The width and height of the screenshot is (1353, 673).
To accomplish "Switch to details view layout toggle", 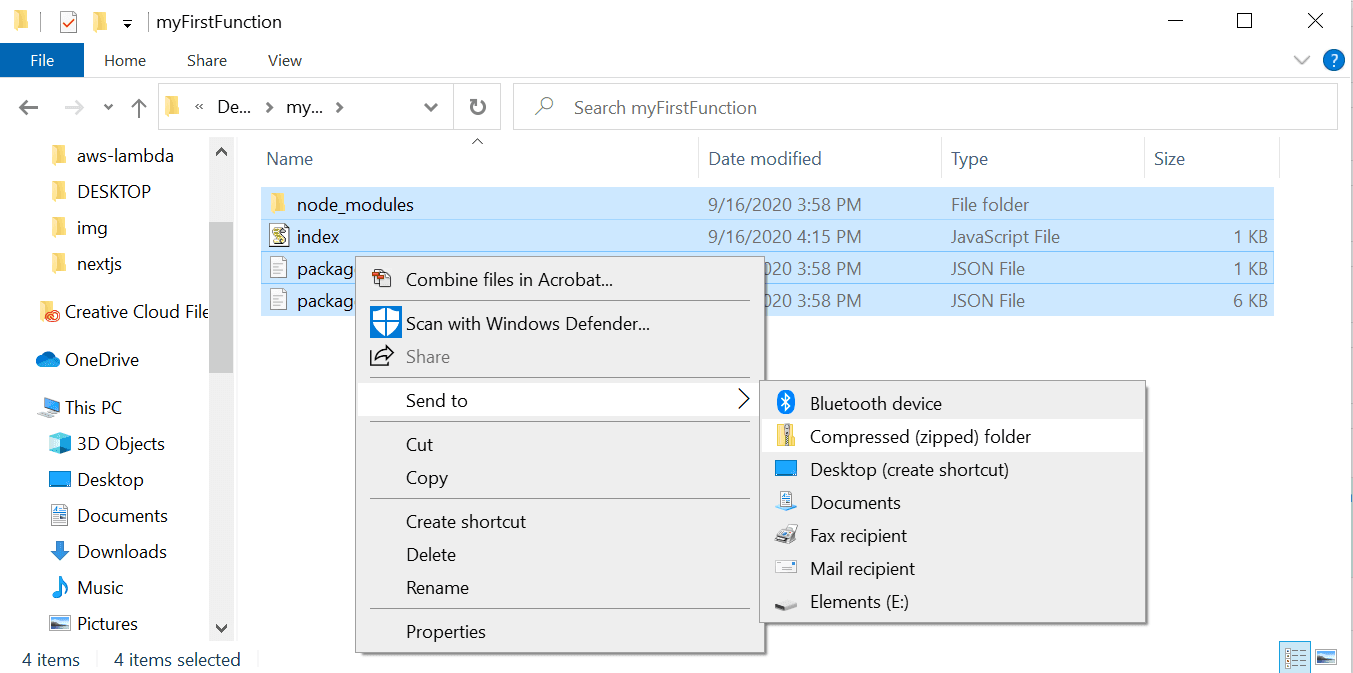I will coord(1296,658).
